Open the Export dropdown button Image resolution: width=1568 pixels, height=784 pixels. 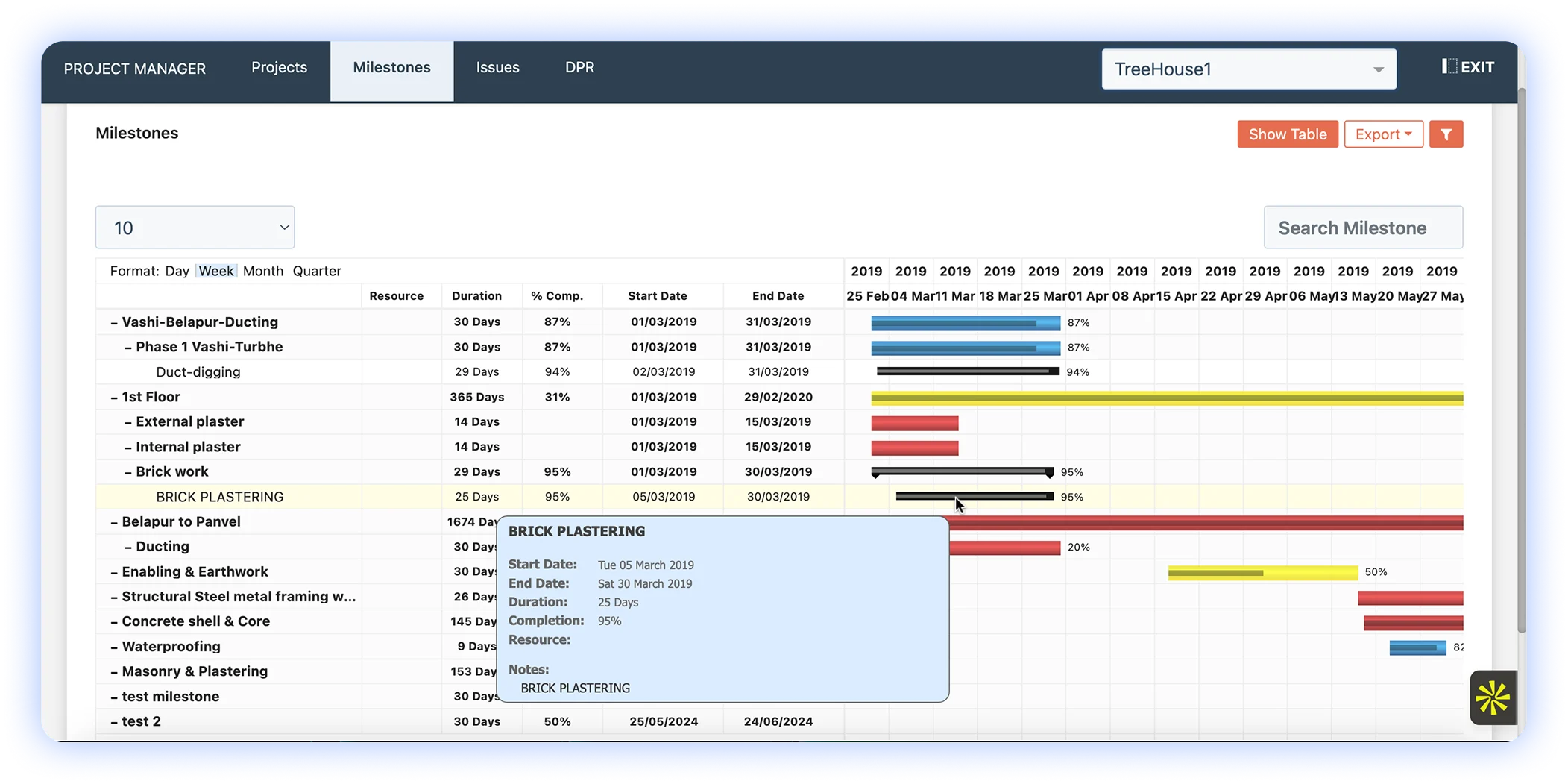(1383, 134)
